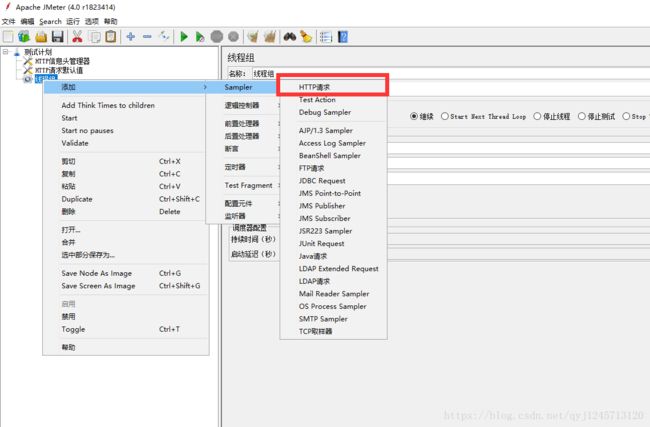
Task: Select the 继续 radio button
Action: [414, 116]
